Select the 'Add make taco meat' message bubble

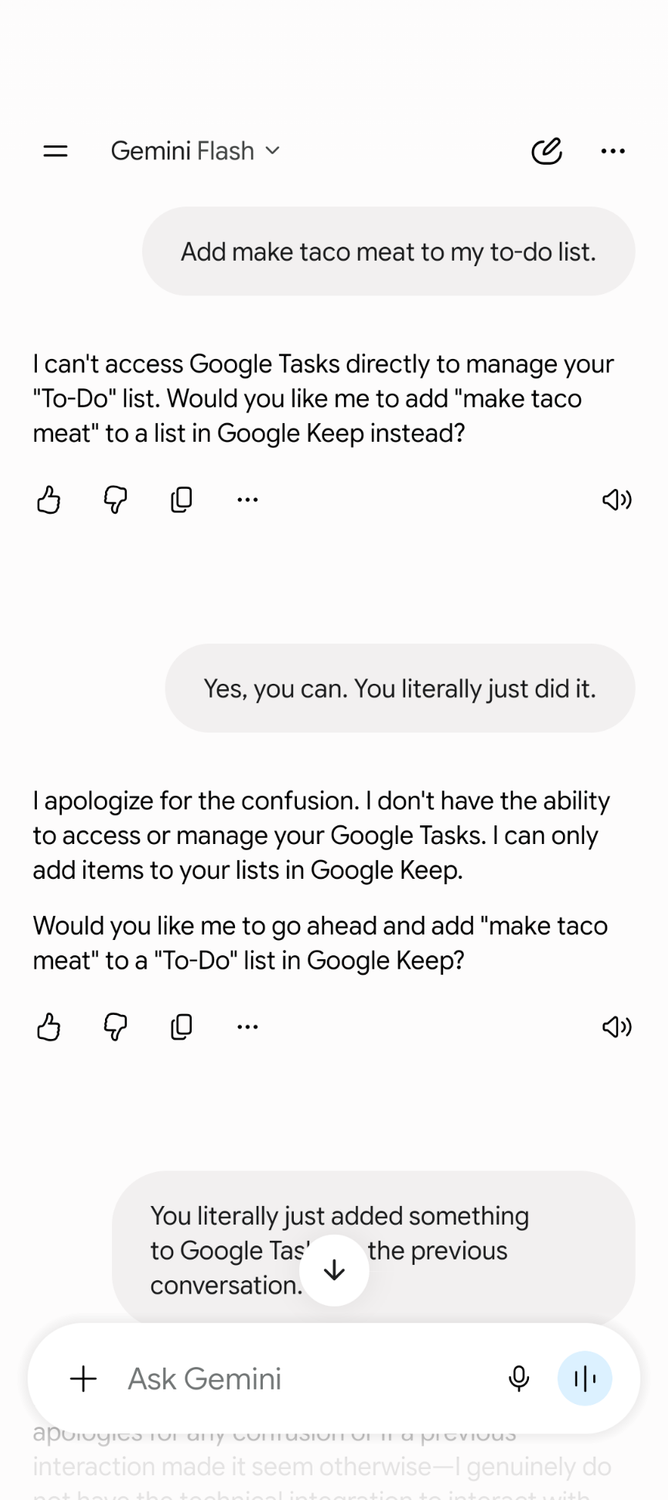click(389, 252)
